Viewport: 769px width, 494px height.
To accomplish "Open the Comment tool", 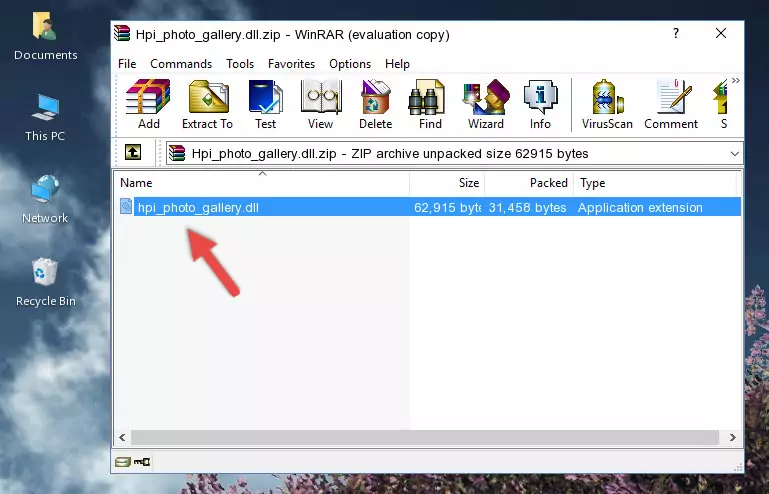I will (x=671, y=104).
